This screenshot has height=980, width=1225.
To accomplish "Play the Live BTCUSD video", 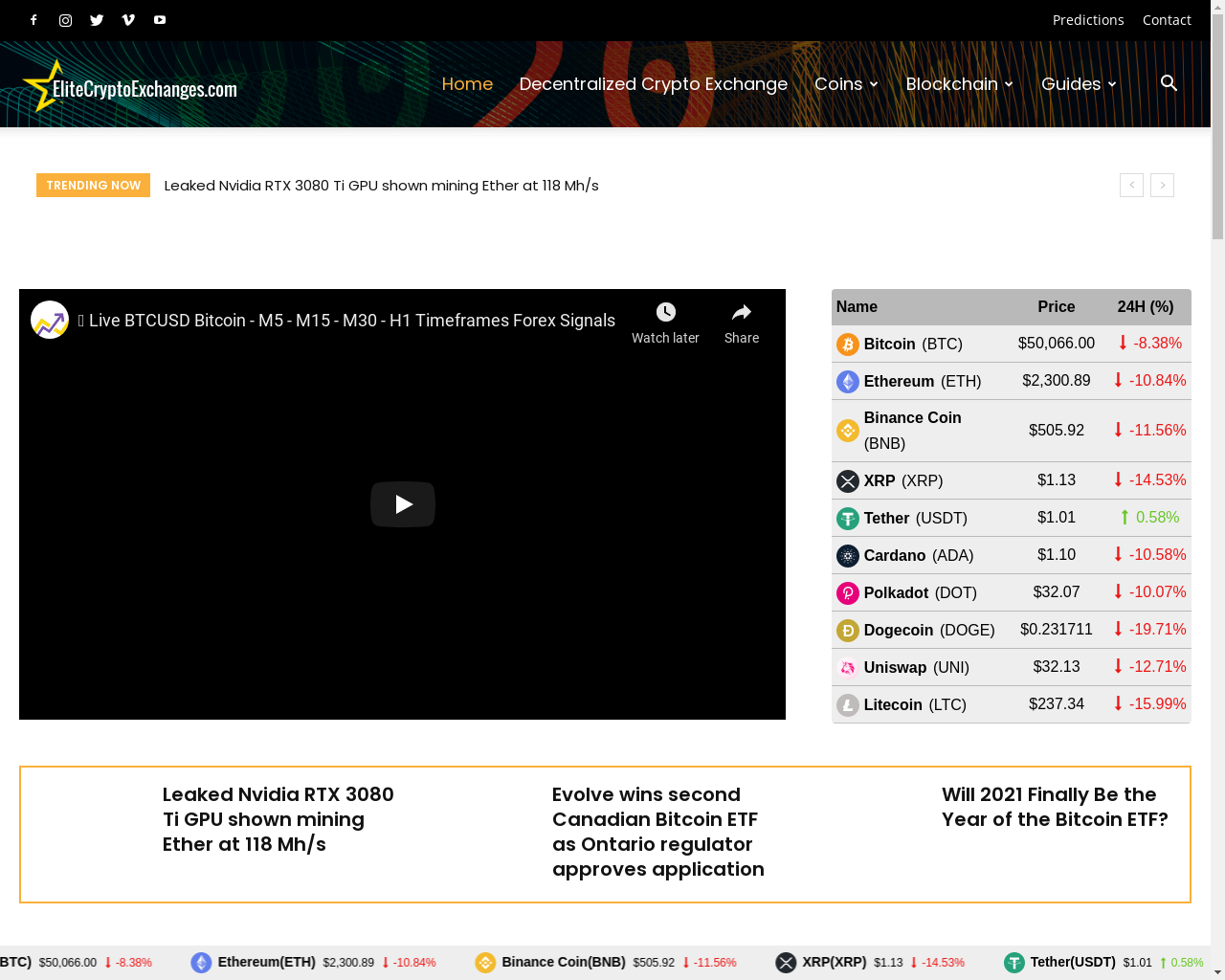I will point(403,504).
